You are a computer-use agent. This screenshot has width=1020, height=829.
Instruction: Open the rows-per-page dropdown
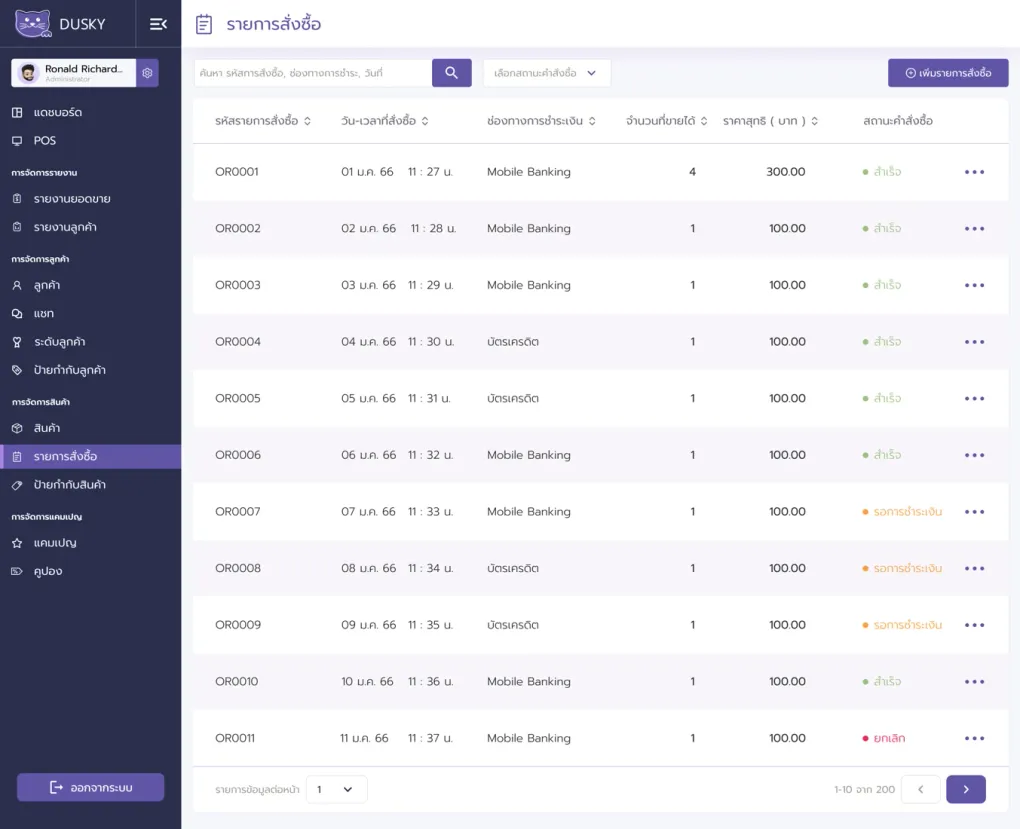[x=336, y=789]
